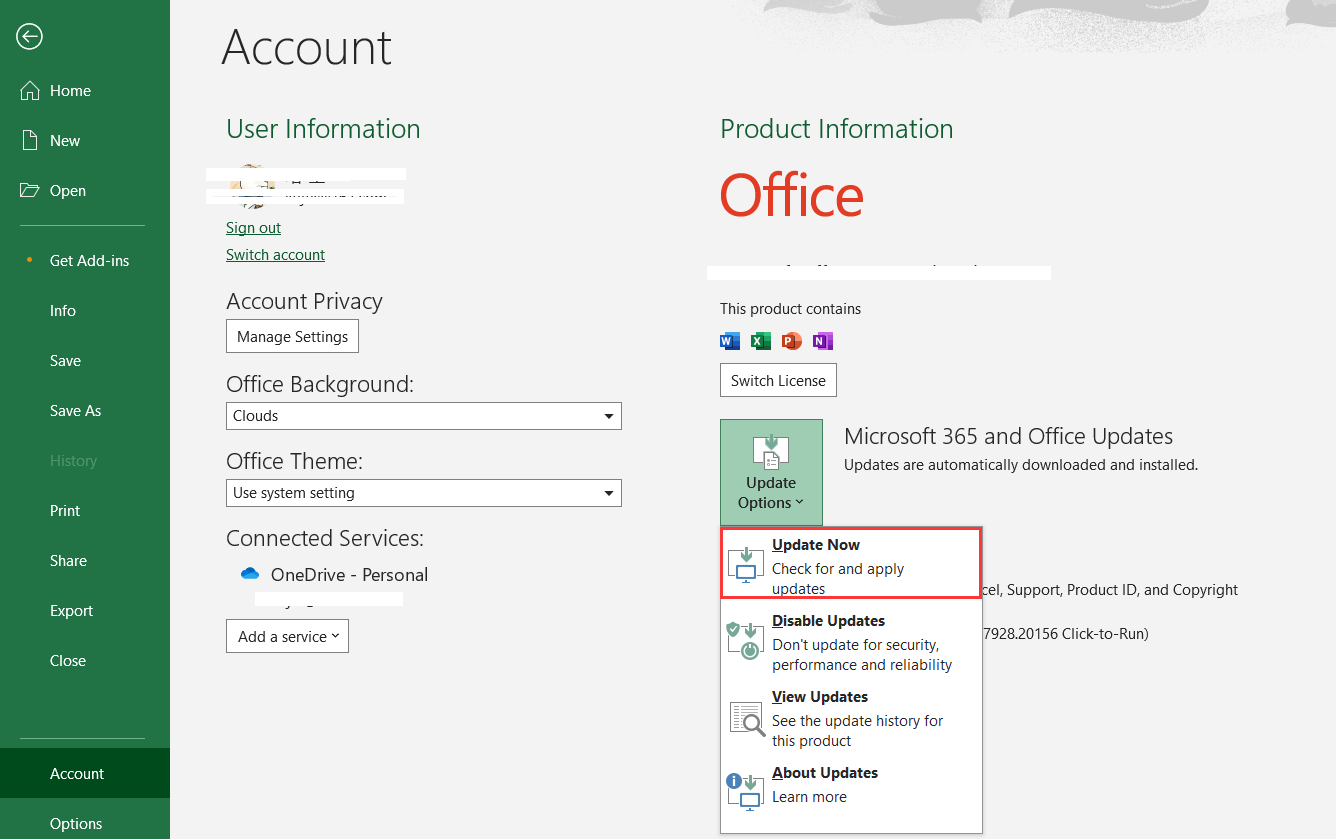Select Save in the sidebar

(85, 360)
